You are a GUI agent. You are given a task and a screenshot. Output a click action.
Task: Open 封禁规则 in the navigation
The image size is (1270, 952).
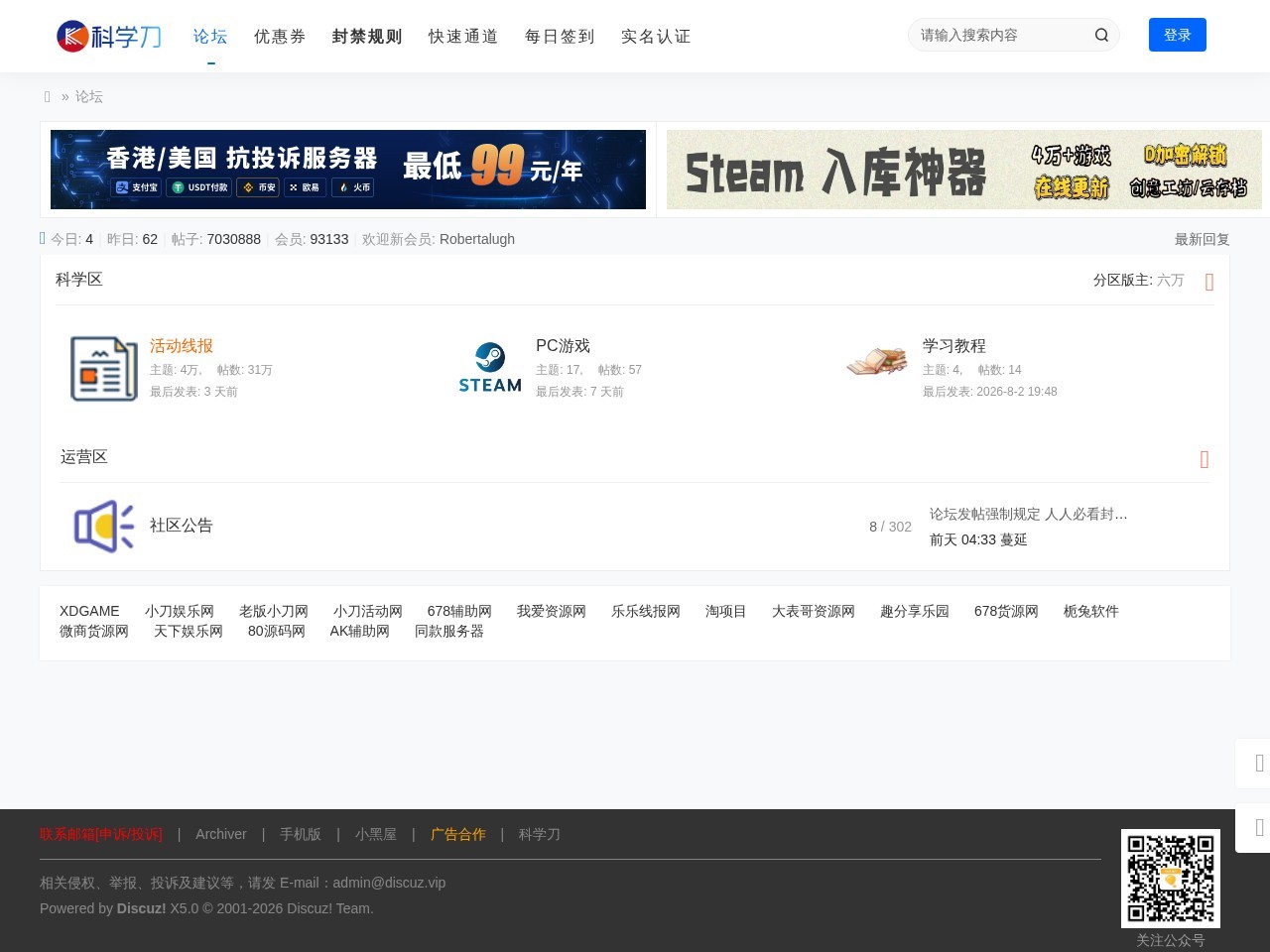367,37
